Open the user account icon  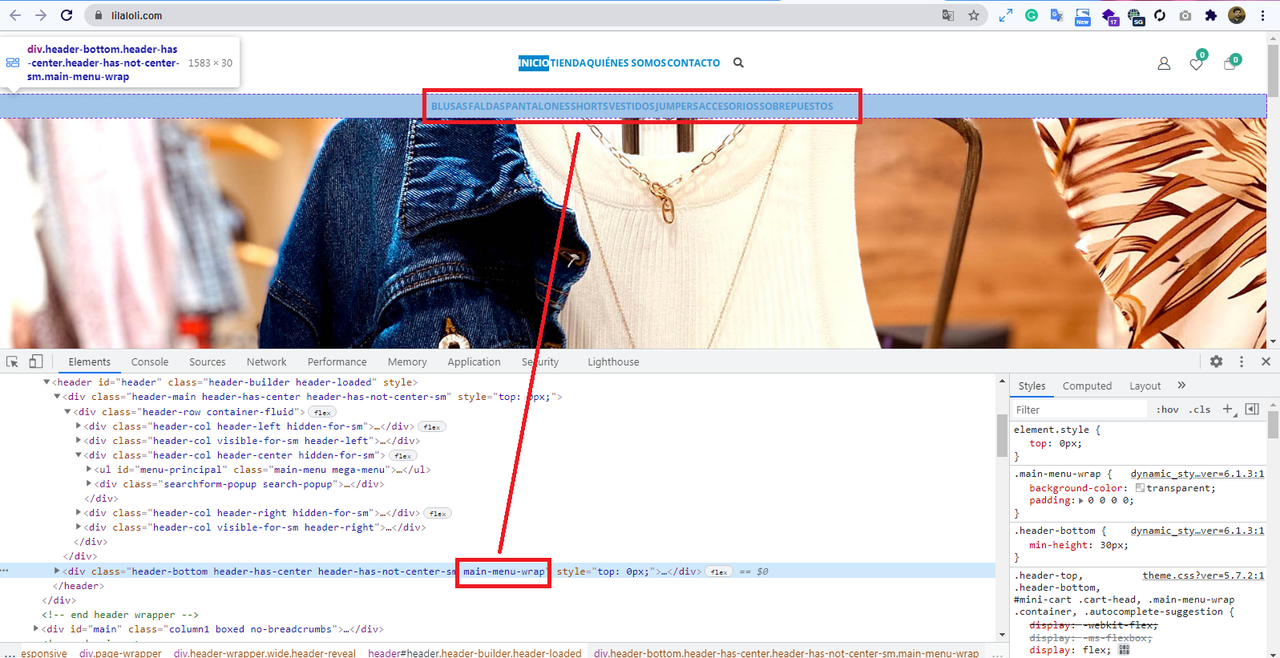point(1164,63)
